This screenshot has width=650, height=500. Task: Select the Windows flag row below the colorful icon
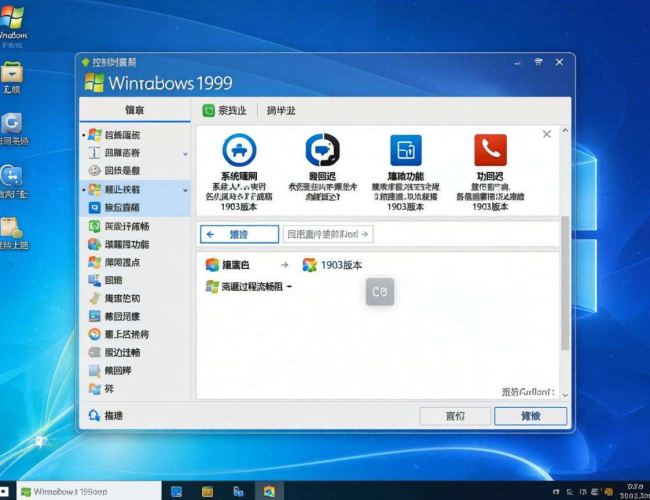244,286
